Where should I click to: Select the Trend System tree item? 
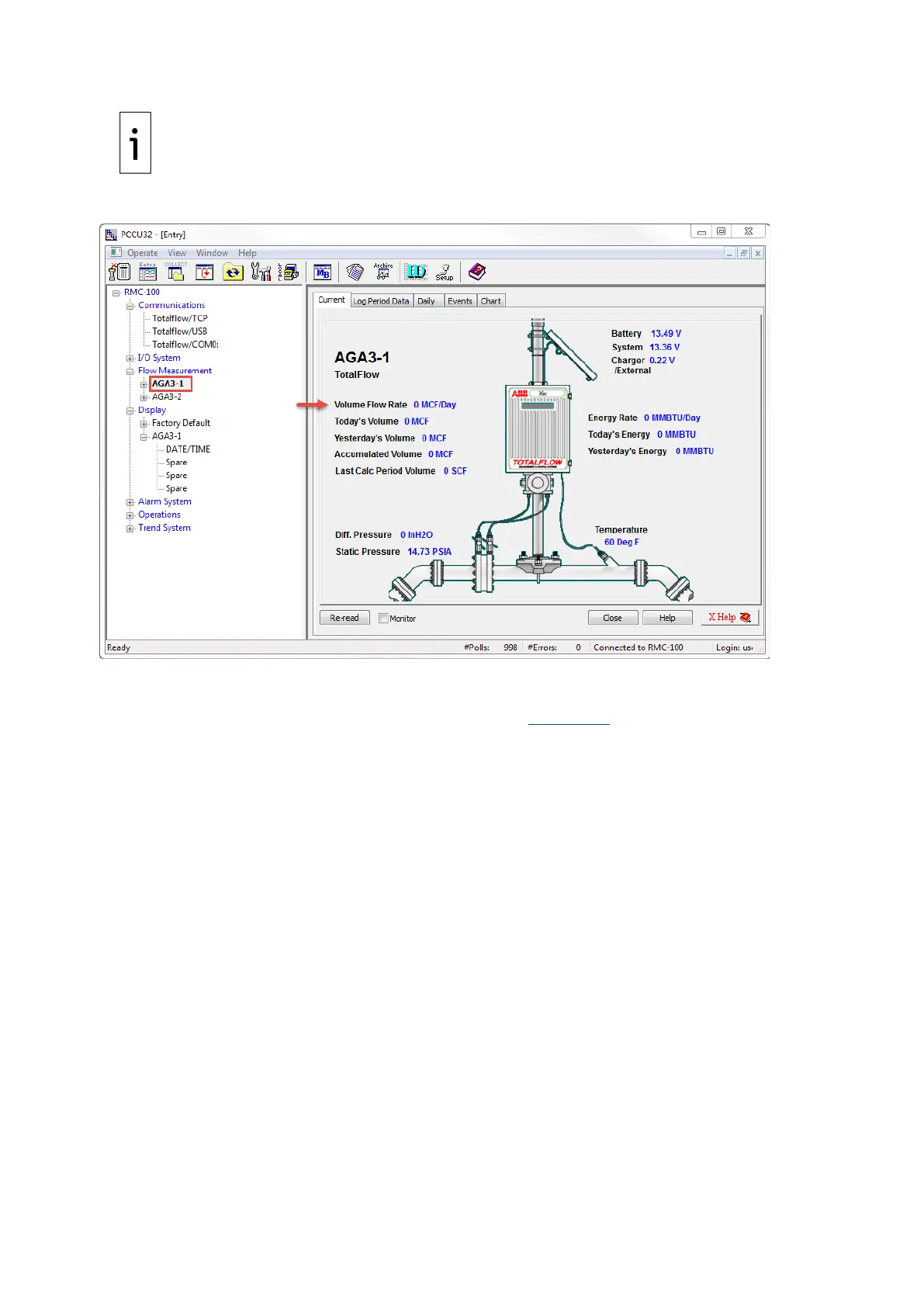tap(164, 528)
